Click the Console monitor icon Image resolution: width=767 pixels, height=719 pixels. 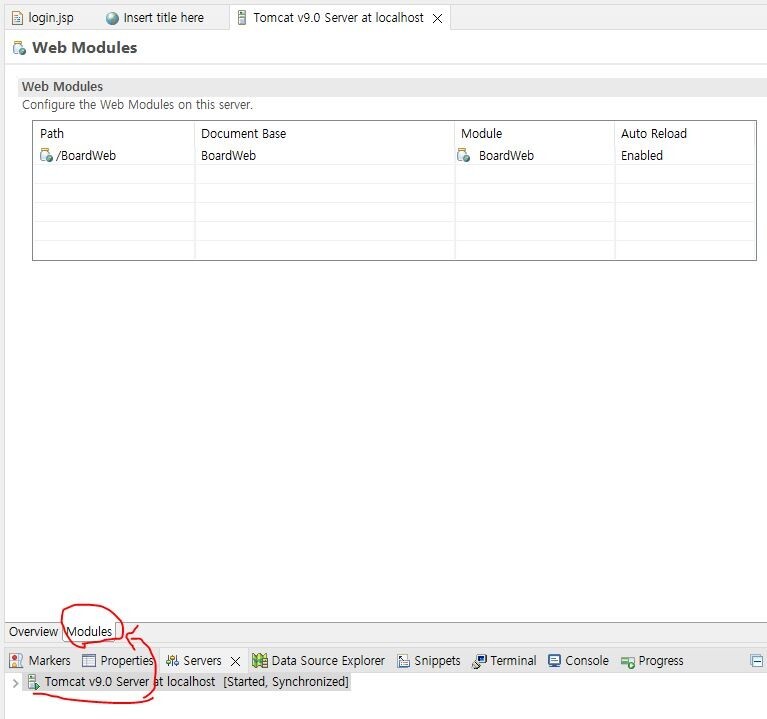[x=554, y=661]
